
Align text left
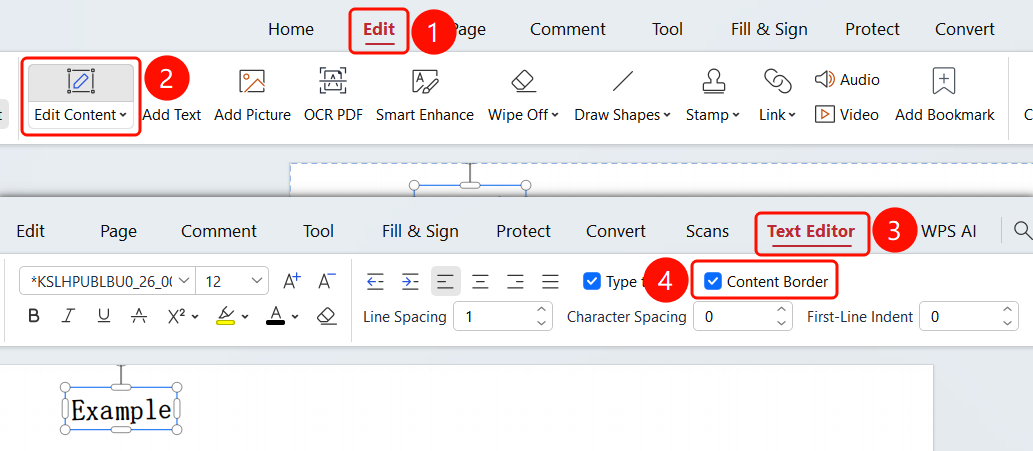(446, 282)
